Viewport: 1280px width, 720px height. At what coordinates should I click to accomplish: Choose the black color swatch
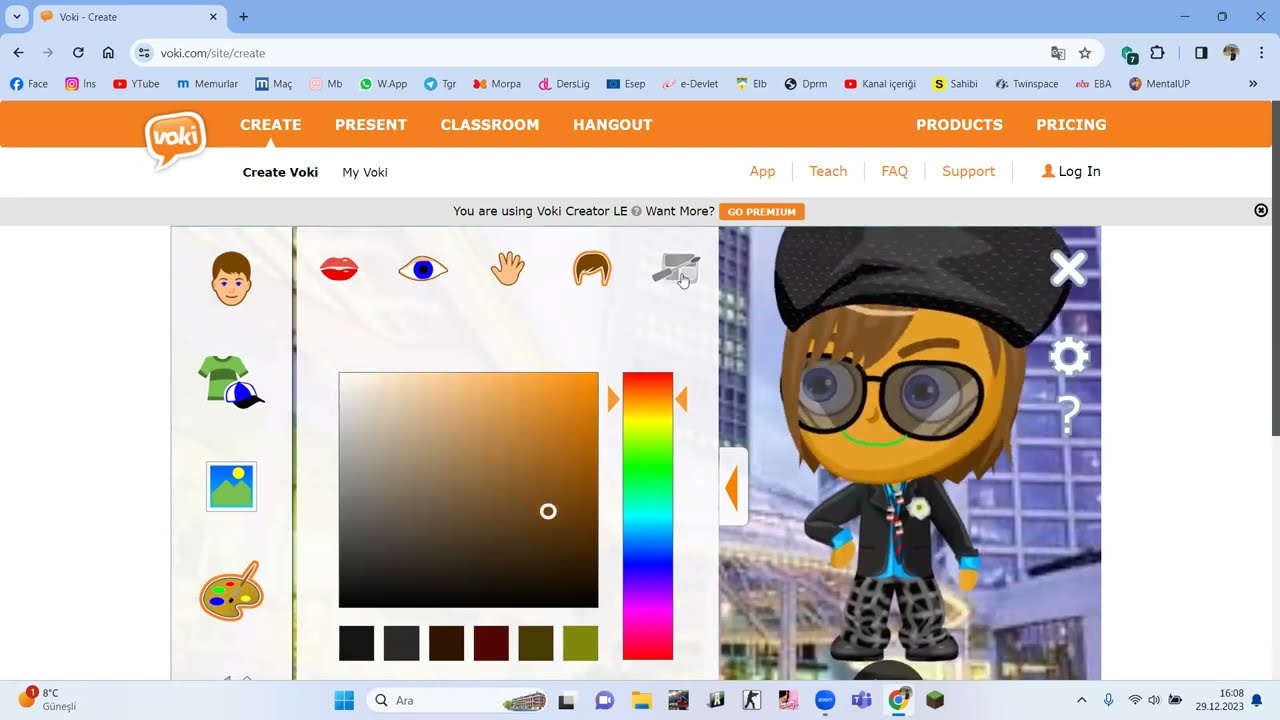tap(356, 643)
